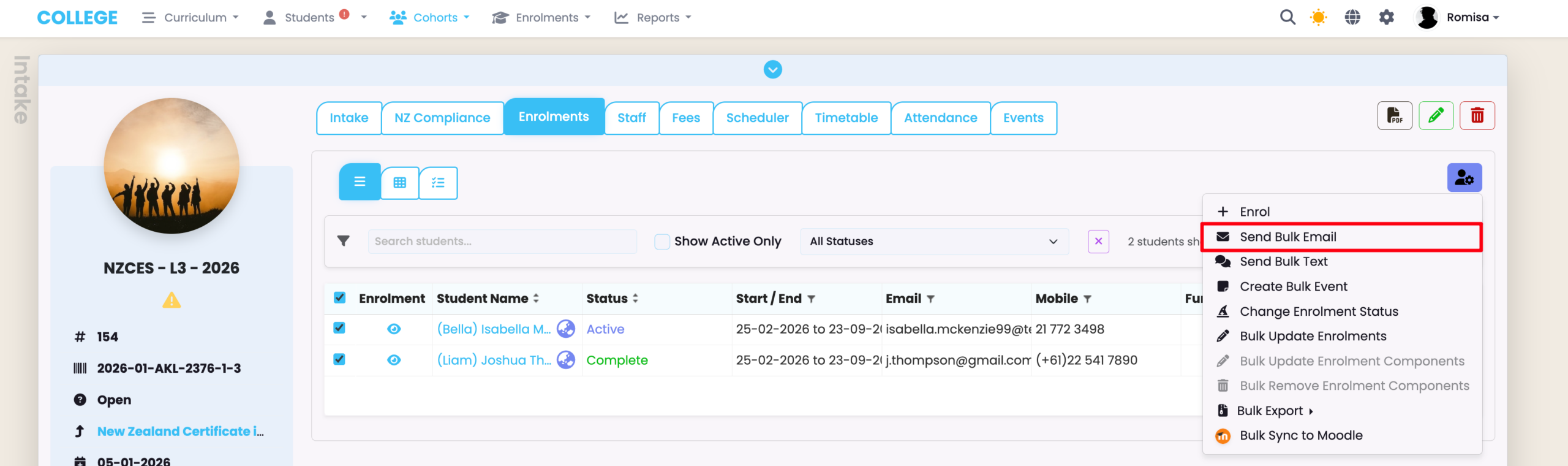Image resolution: width=1568 pixels, height=466 pixels.
Task: Select Send Bulk Email from menu
Action: click(x=1287, y=237)
